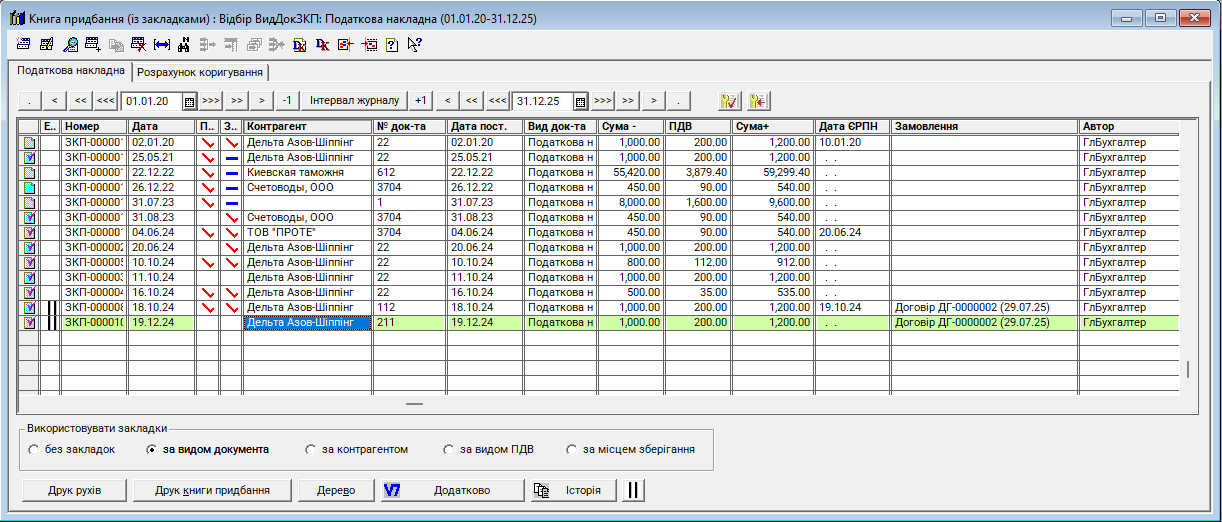The height and width of the screenshot is (522, 1222).
Task: Click the settings icon with red checkmark
Action: click(729, 101)
